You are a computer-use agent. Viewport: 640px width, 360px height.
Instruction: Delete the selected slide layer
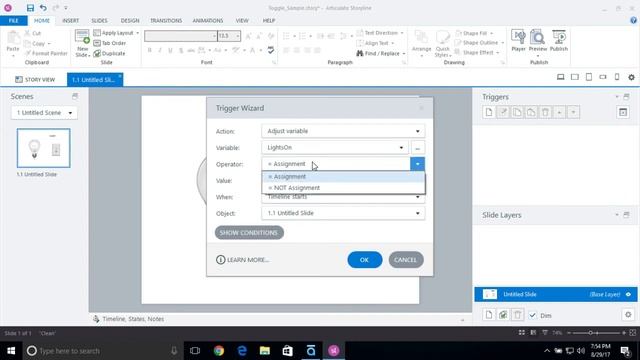[x=517, y=315]
